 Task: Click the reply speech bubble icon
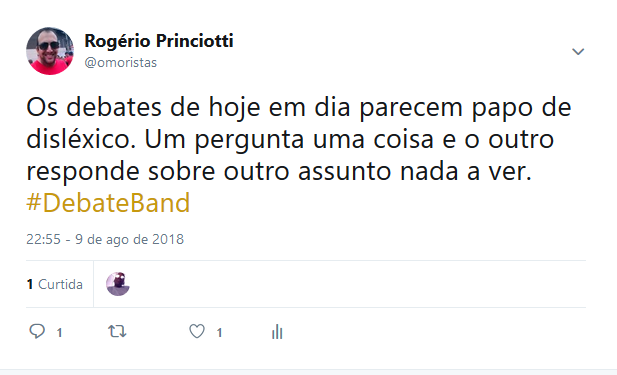pos(37,331)
